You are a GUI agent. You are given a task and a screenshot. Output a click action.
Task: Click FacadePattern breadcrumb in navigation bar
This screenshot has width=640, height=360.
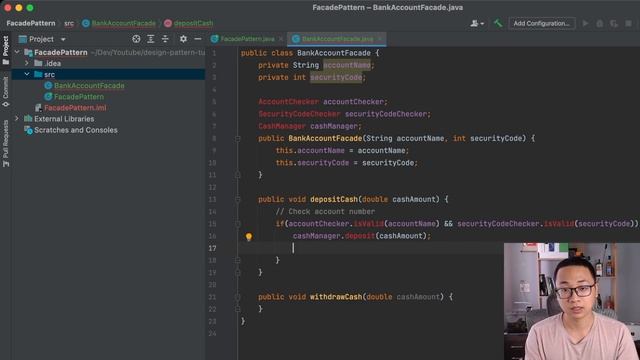pyautogui.click(x=31, y=23)
